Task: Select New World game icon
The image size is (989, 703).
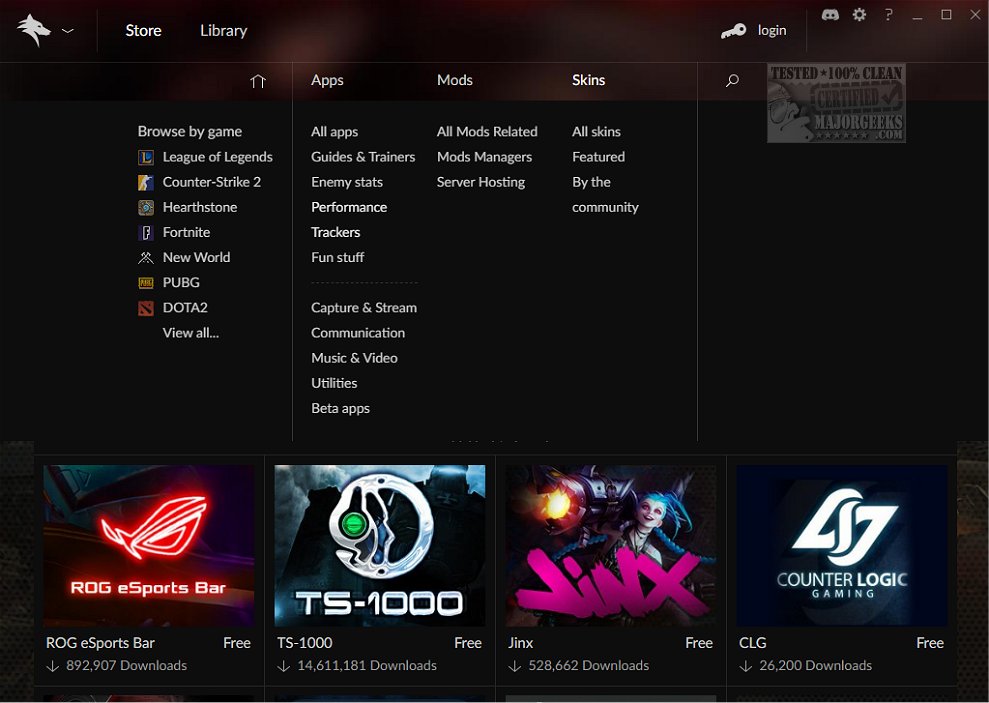Action: [x=146, y=257]
